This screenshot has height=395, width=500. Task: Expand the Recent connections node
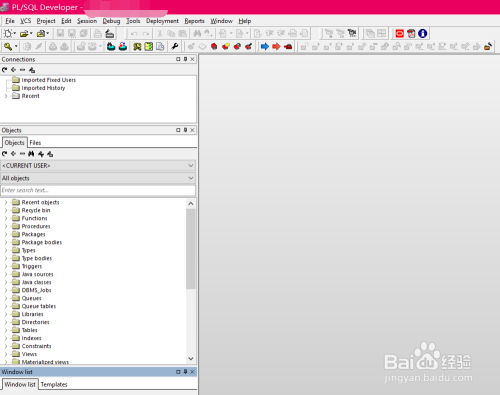coord(6,96)
